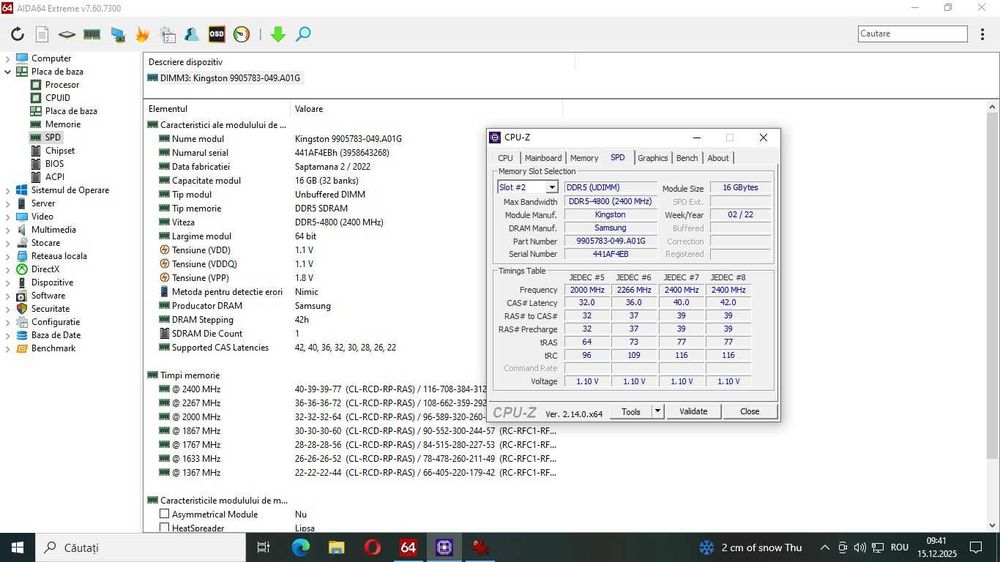Open the three-dot menu in AIDA64
The width and height of the screenshot is (1000, 562).
982,34
